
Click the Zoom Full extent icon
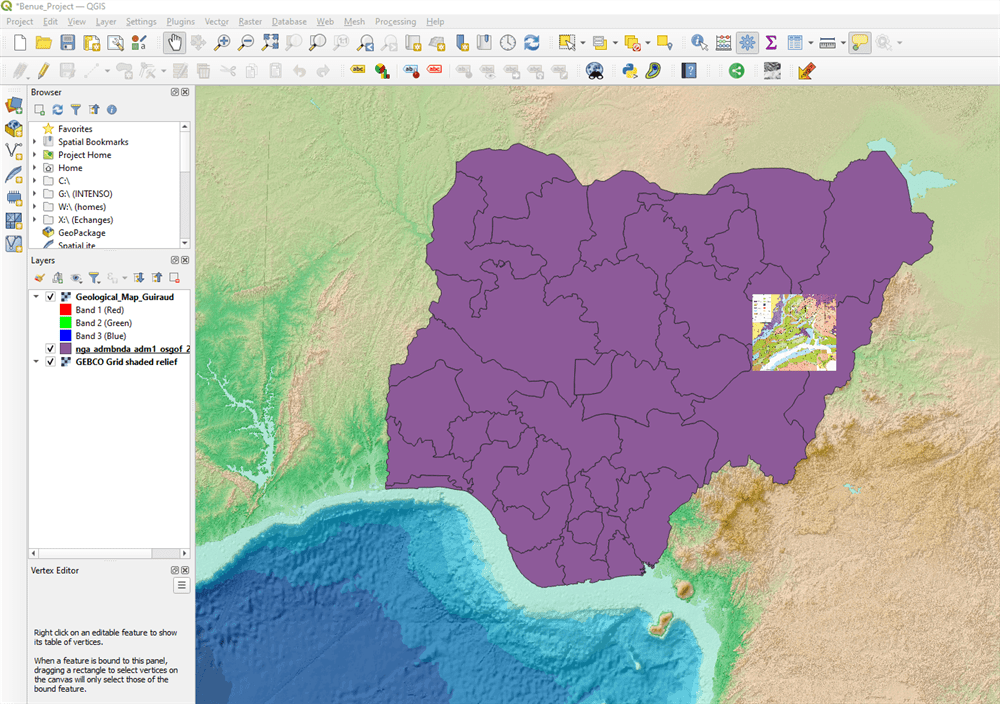[270, 42]
